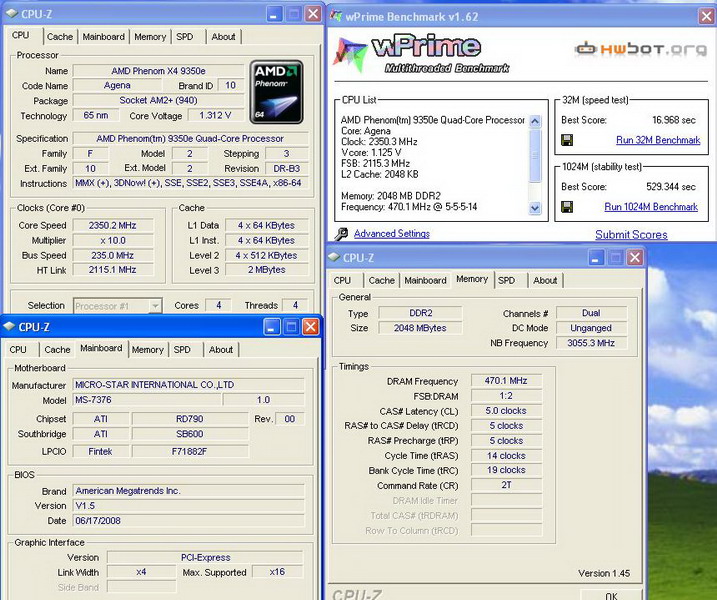The width and height of the screenshot is (717, 600).
Task: Switch to Memory tab in Mainboard CPU-Z window
Action: 148,349
